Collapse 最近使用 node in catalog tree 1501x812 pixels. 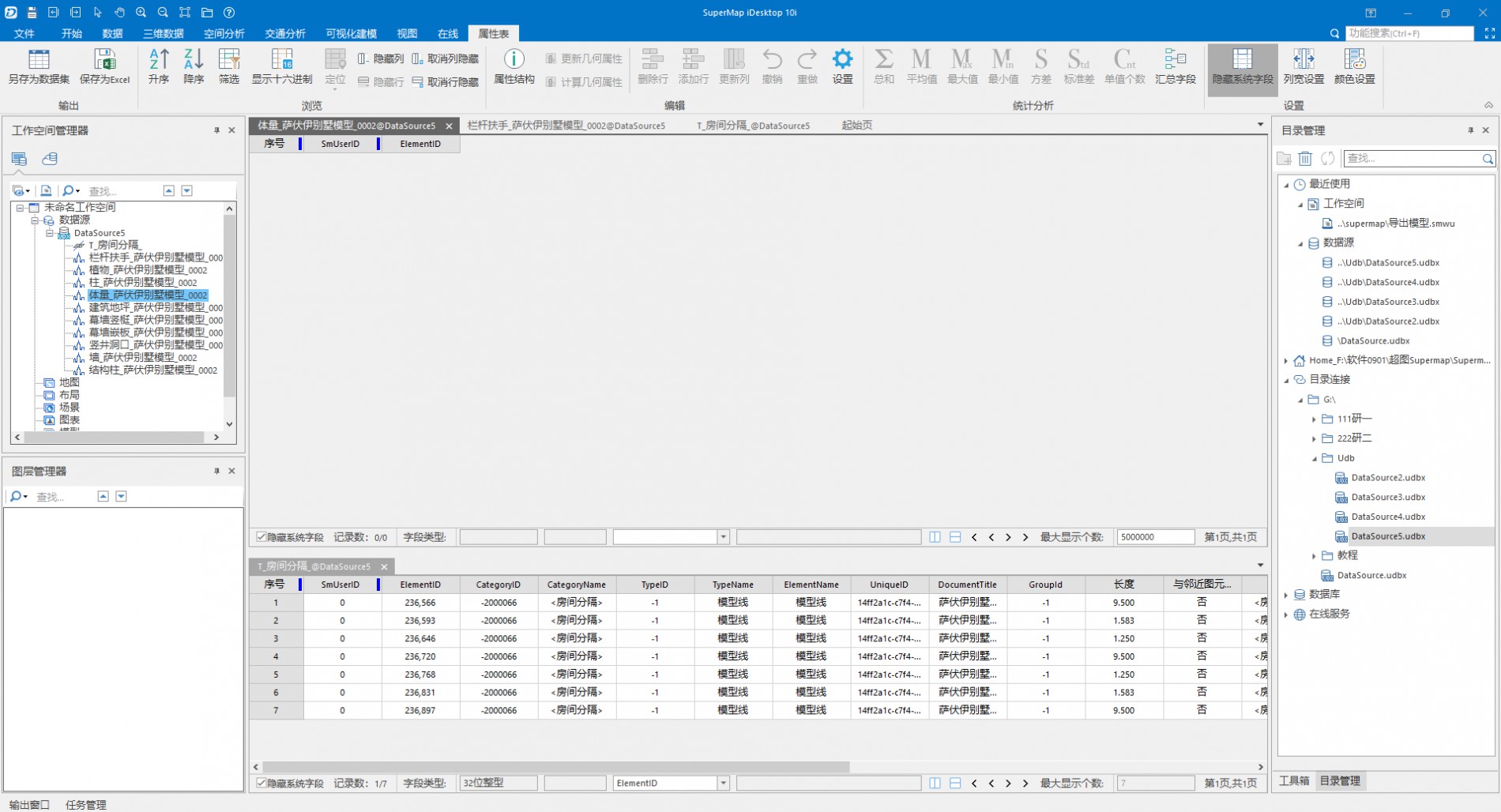pyautogui.click(x=1286, y=185)
